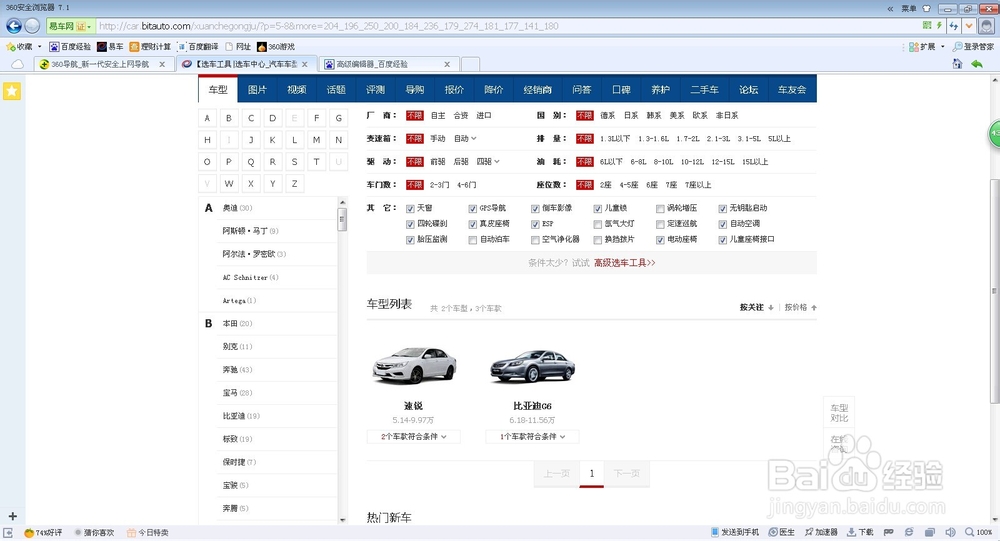
Task: Close the 高级编辑器_百度经验 tab
Action: [447, 64]
